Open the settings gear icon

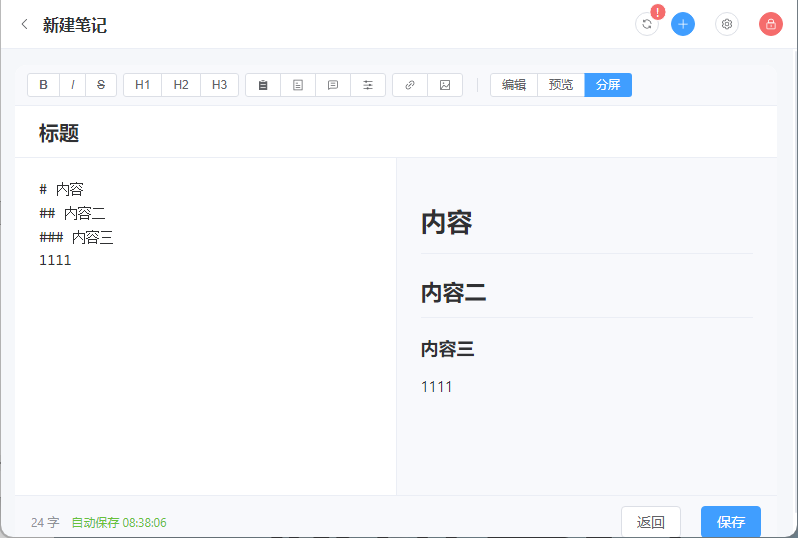(727, 24)
